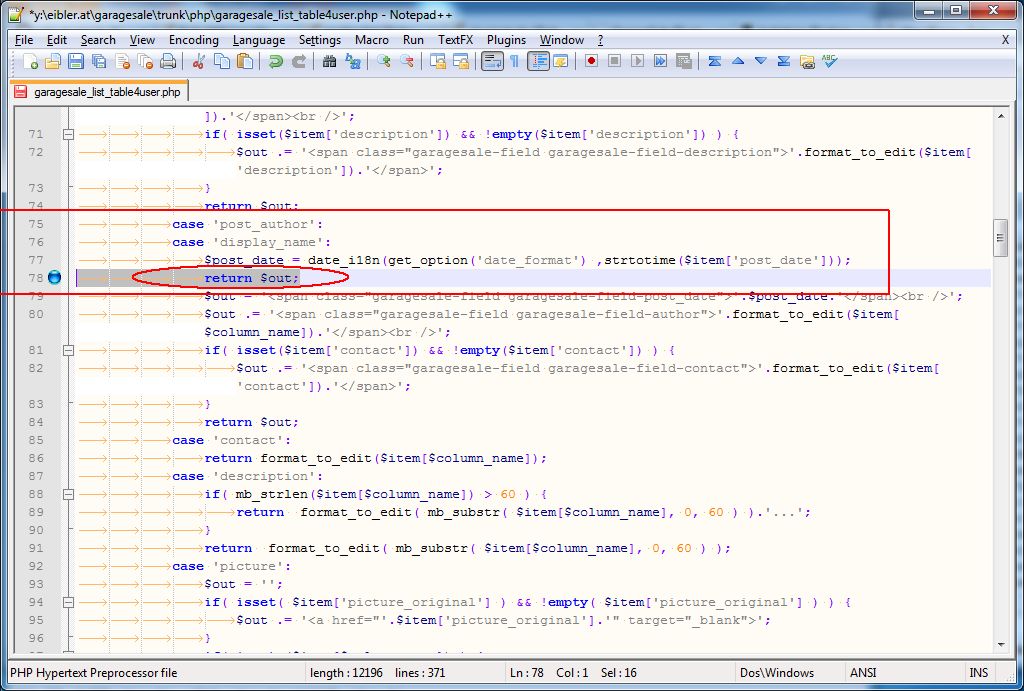Open a file with the folder icon
The image size is (1024, 691).
click(x=53, y=61)
